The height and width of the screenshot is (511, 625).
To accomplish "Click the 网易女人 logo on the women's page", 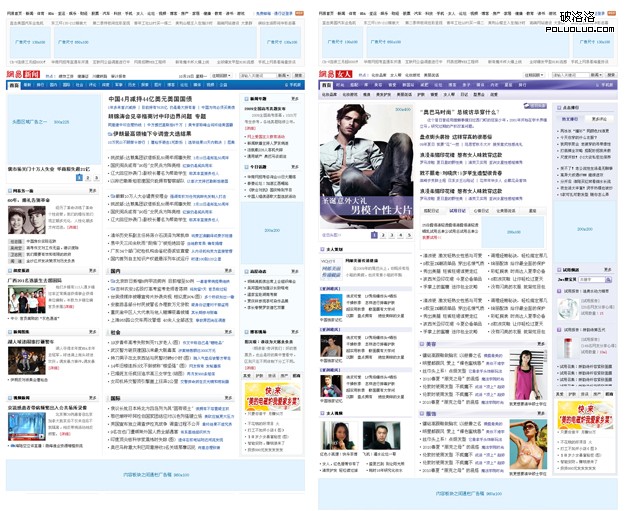I will (336, 74).
